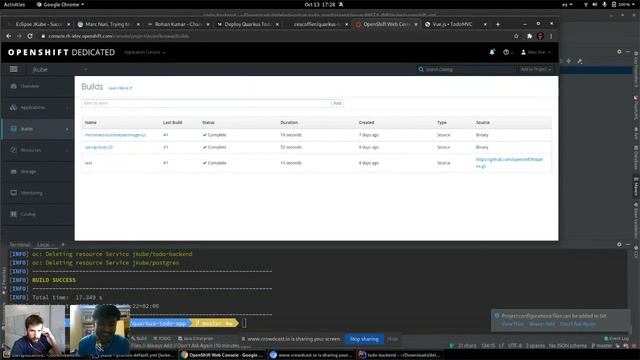Open the spring-boot build config link

(98, 147)
